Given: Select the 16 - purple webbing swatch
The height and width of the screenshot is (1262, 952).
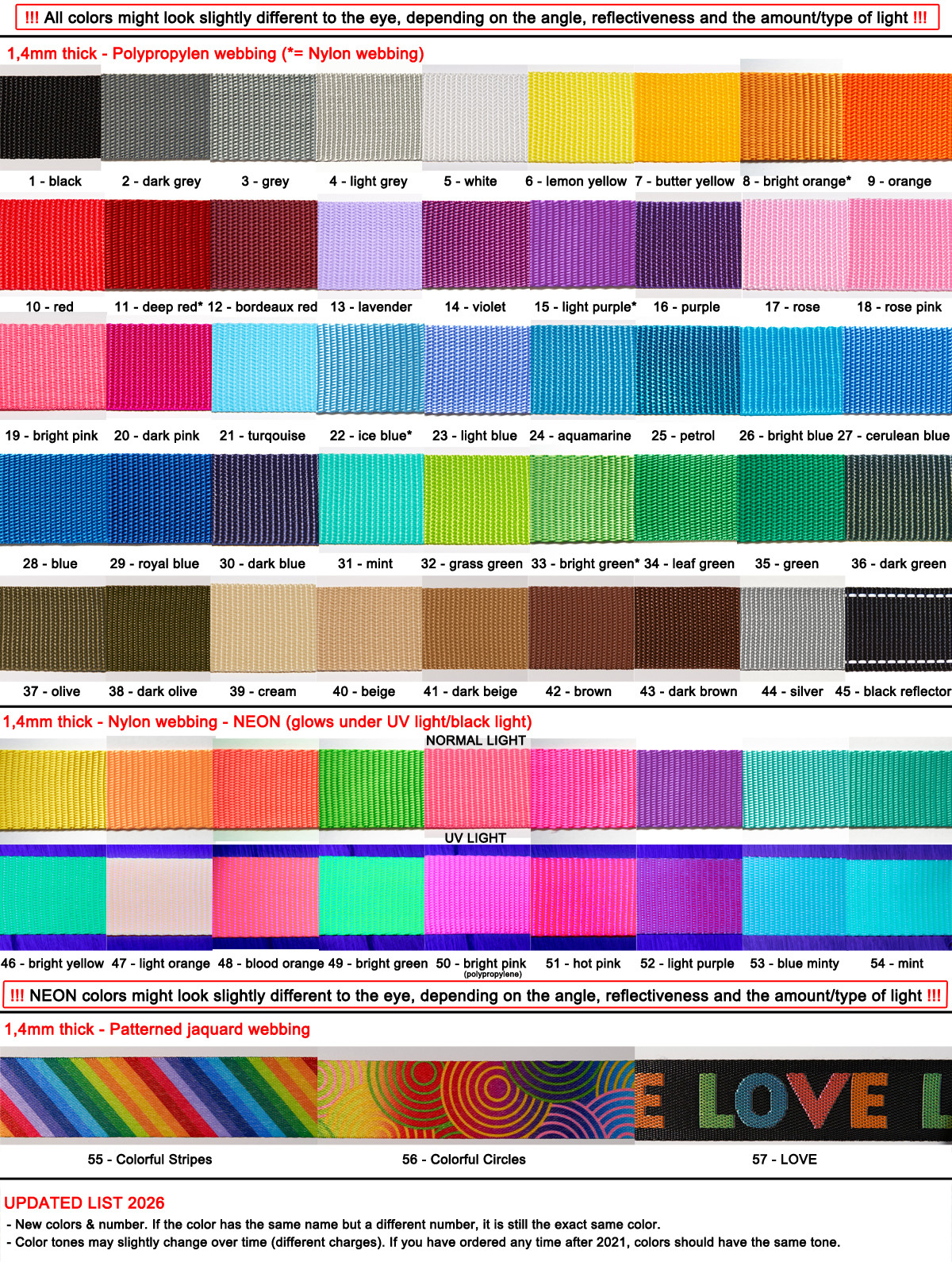Looking at the screenshot, I should (689, 244).
